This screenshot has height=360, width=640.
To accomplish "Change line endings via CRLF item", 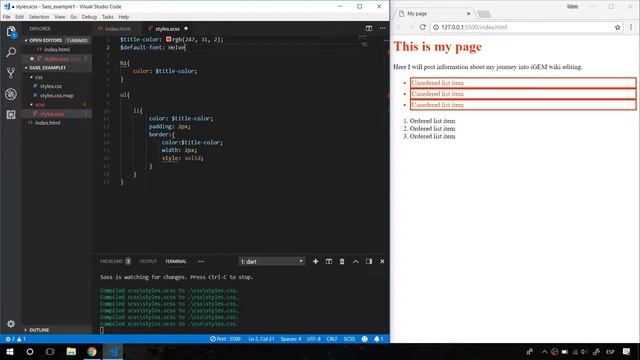I will 332,339.
